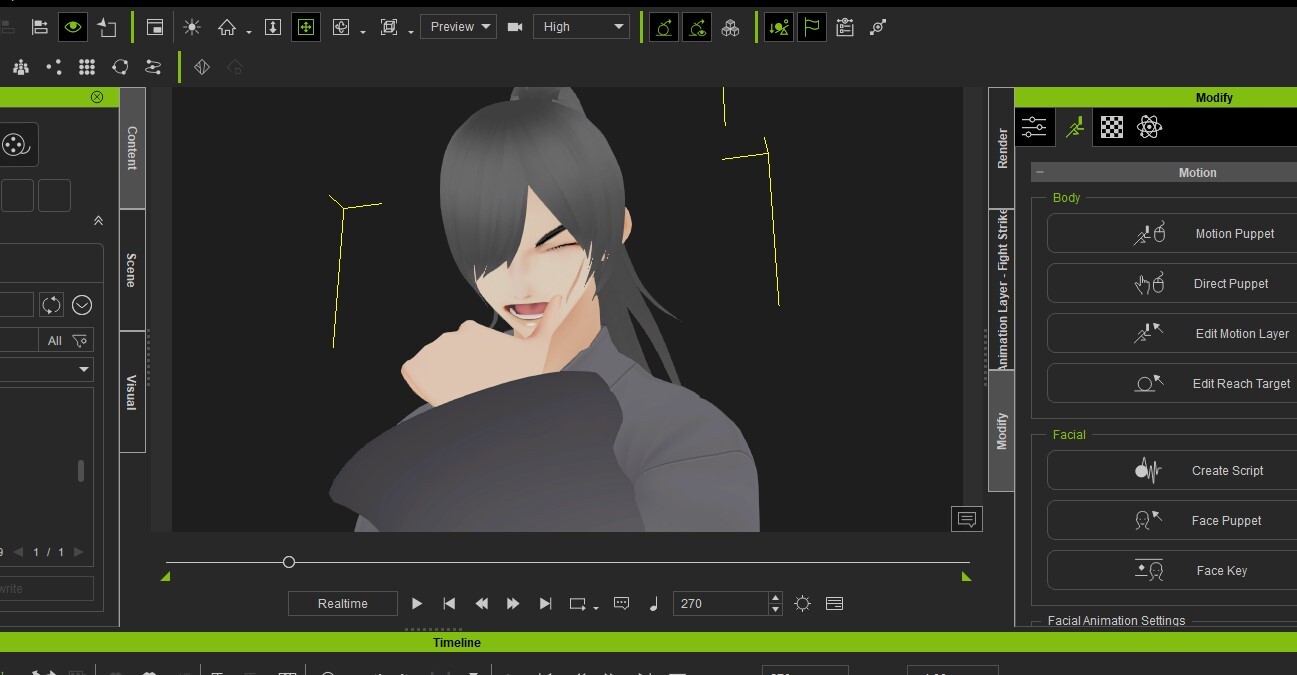Click the nine-dot grid icon

(x=87, y=67)
